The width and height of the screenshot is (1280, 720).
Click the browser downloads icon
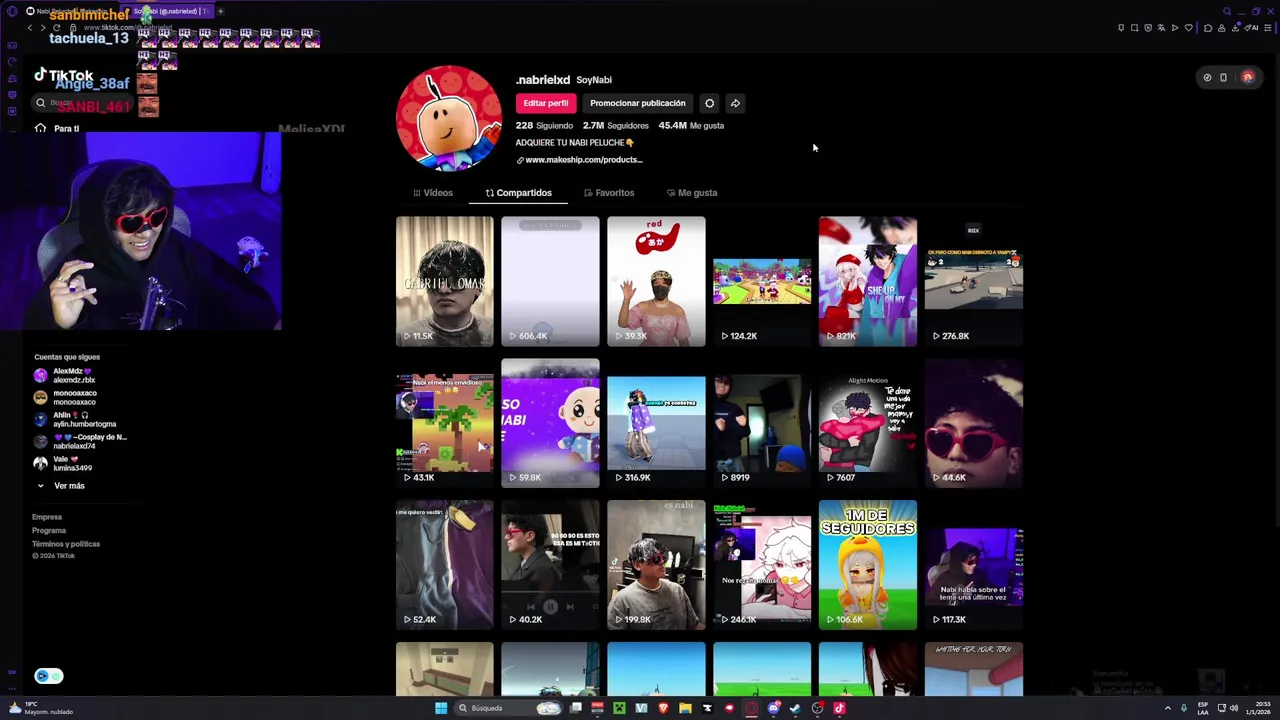[1235, 28]
